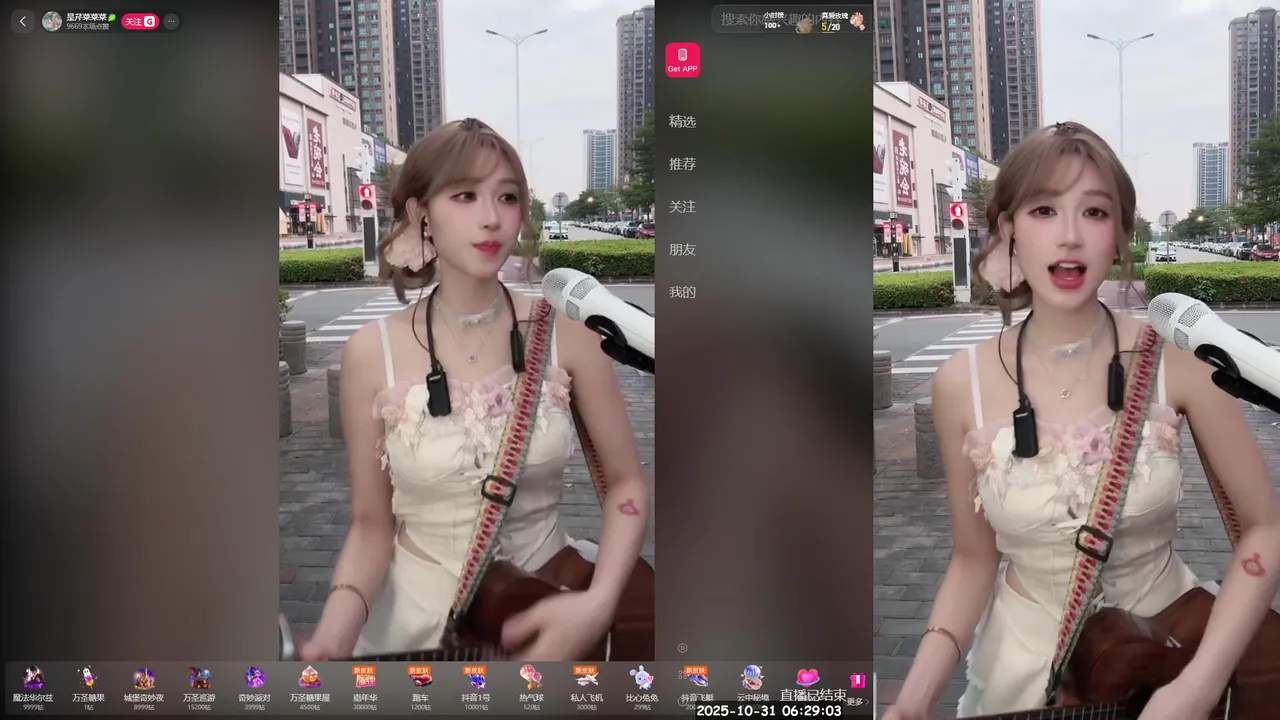Click the pink heart gift icon

pos(808,678)
